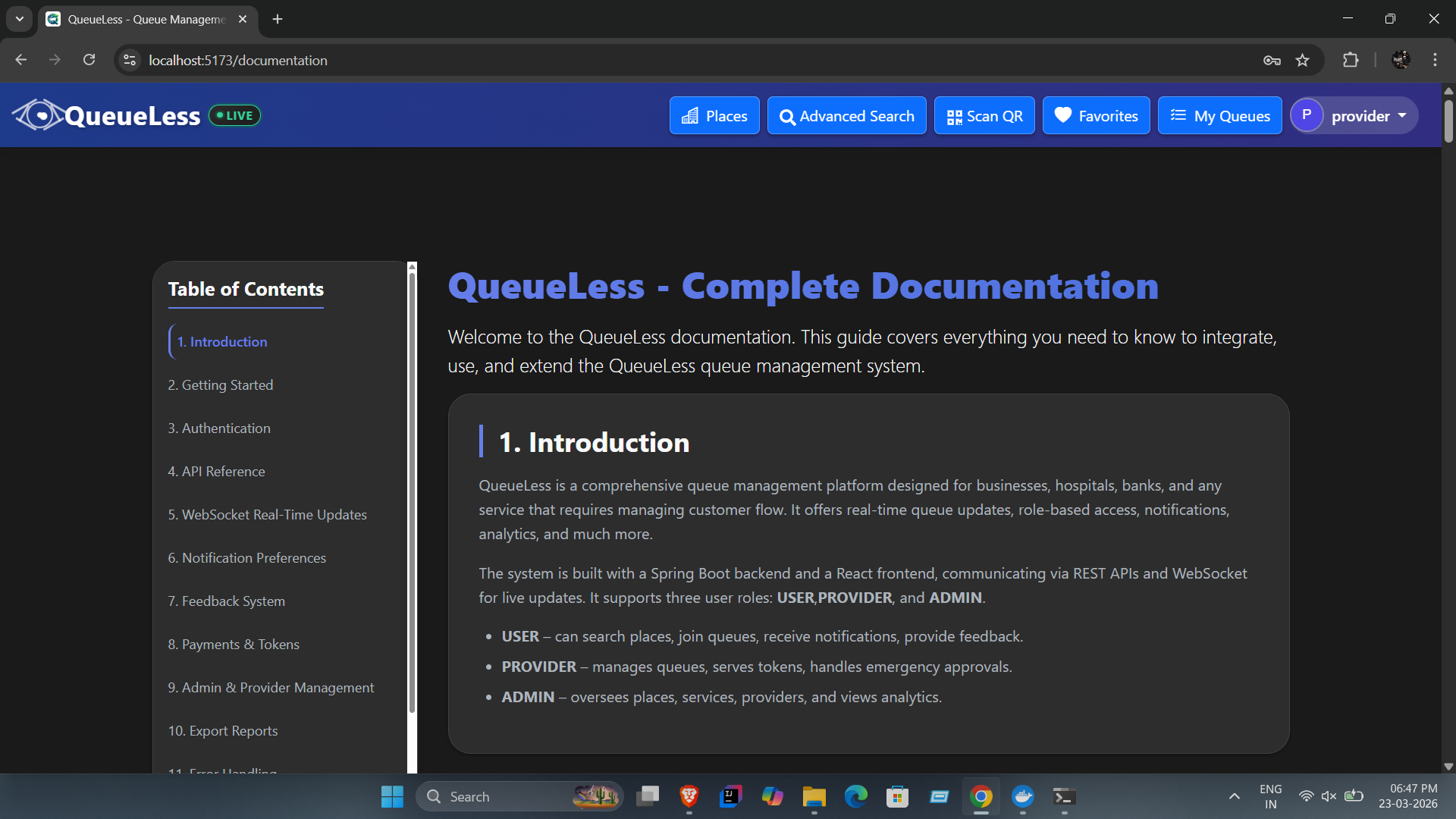The height and width of the screenshot is (819, 1456).
Task: Open the Windows Start menu
Action: tap(392, 796)
